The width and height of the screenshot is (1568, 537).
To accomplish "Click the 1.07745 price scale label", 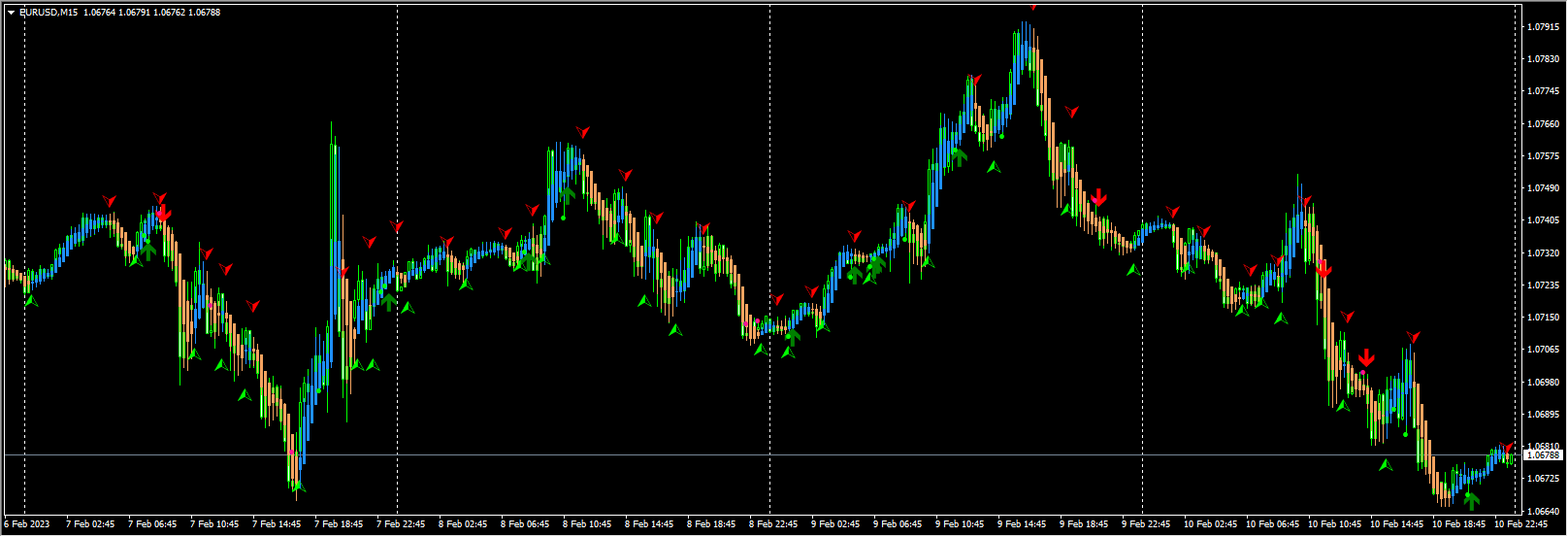I will point(1543,91).
